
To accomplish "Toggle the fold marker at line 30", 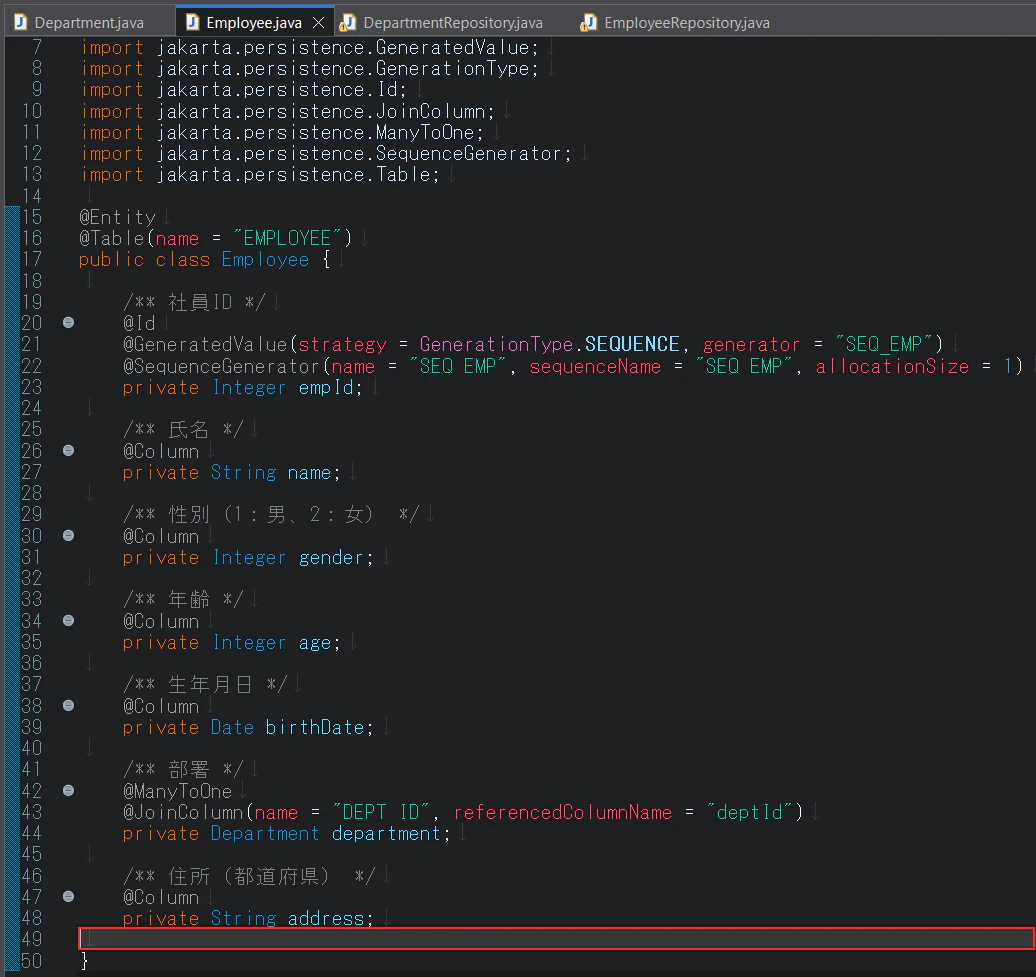I will click(x=68, y=535).
